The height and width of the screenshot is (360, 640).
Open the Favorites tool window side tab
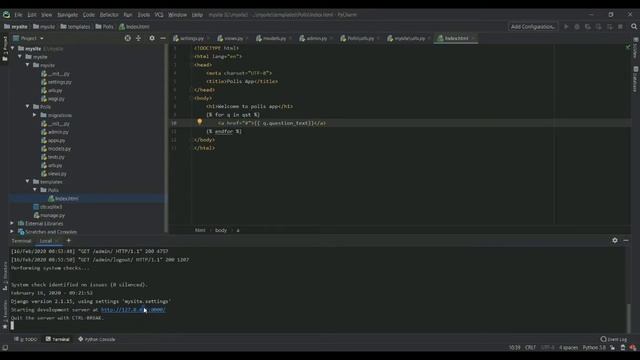coord(5,314)
